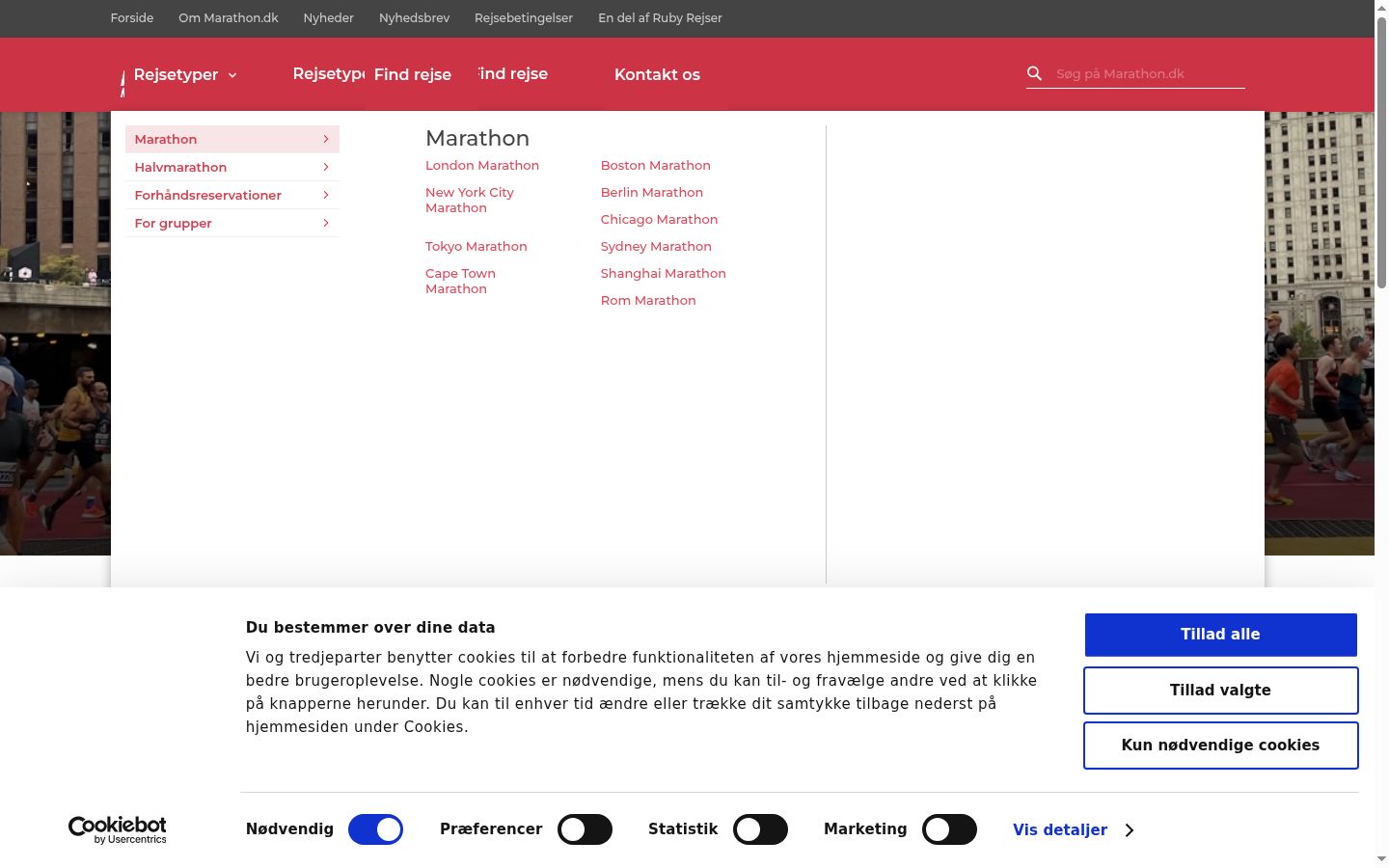Viewport: 1389px width, 868px height.
Task: Open the New York City Marathon link
Action: point(470,200)
